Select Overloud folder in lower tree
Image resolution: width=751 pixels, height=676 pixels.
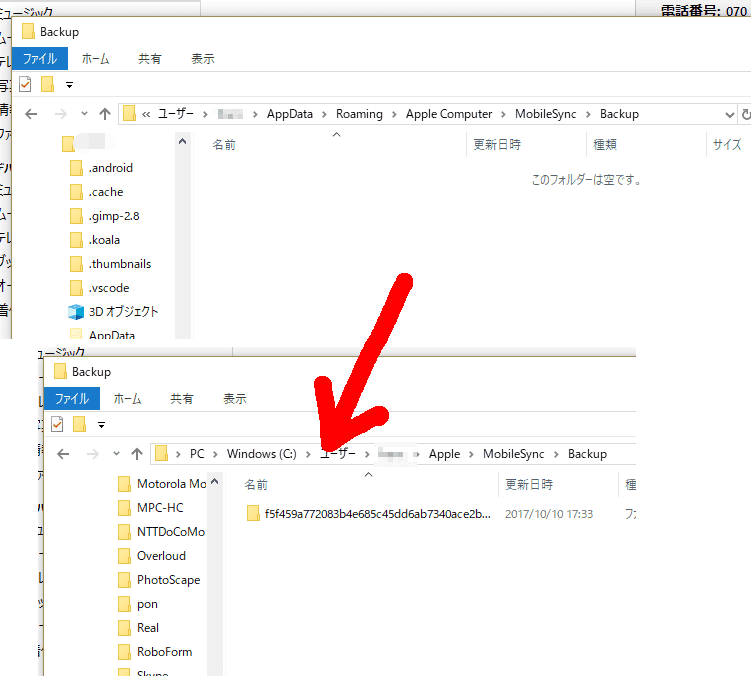pyautogui.click(x=152, y=555)
